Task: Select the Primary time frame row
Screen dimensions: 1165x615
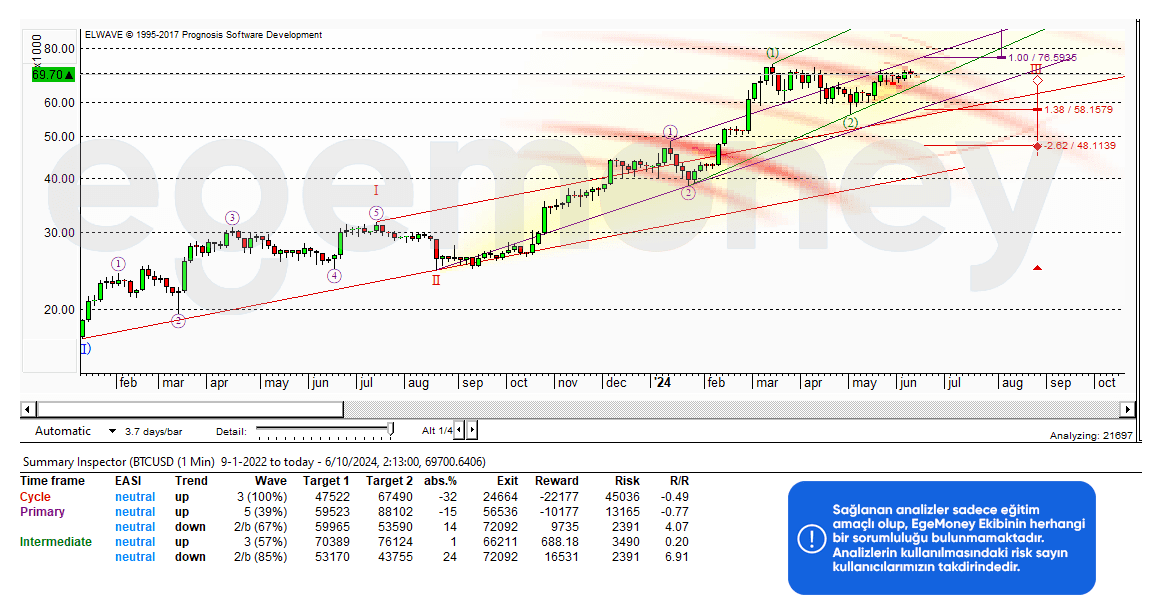Action: click(x=42, y=512)
